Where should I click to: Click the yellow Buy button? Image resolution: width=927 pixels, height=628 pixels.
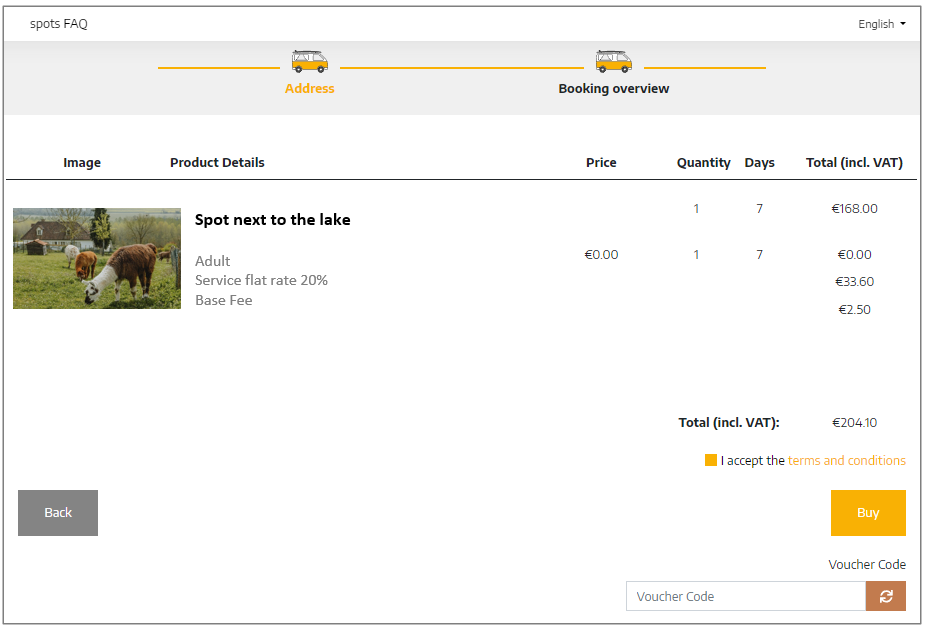(868, 513)
